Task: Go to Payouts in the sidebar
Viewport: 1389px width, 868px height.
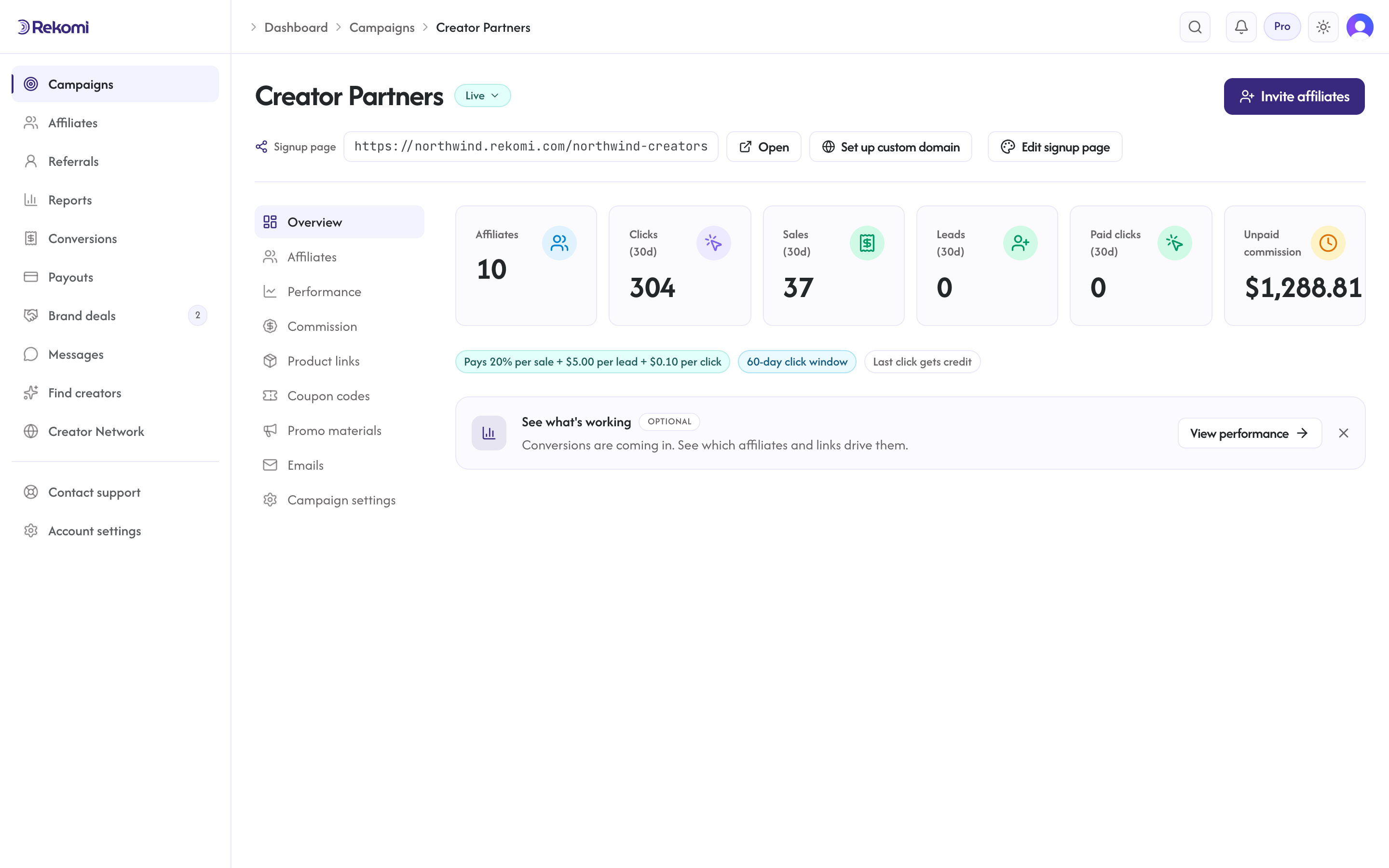Action: [x=115, y=277]
